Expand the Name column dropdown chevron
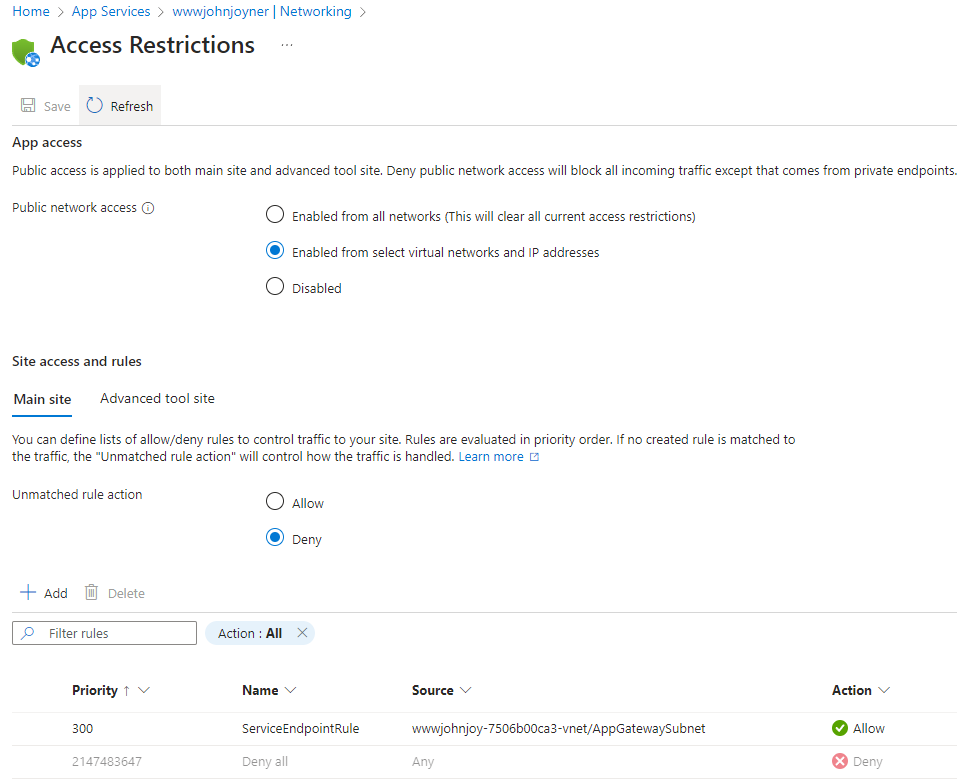 [x=291, y=690]
